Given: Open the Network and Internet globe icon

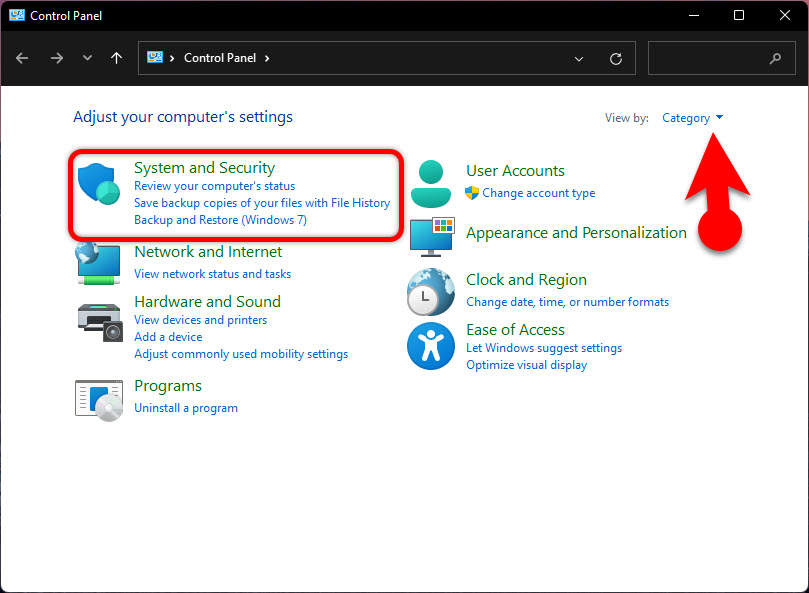Looking at the screenshot, I should tap(99, 264).
